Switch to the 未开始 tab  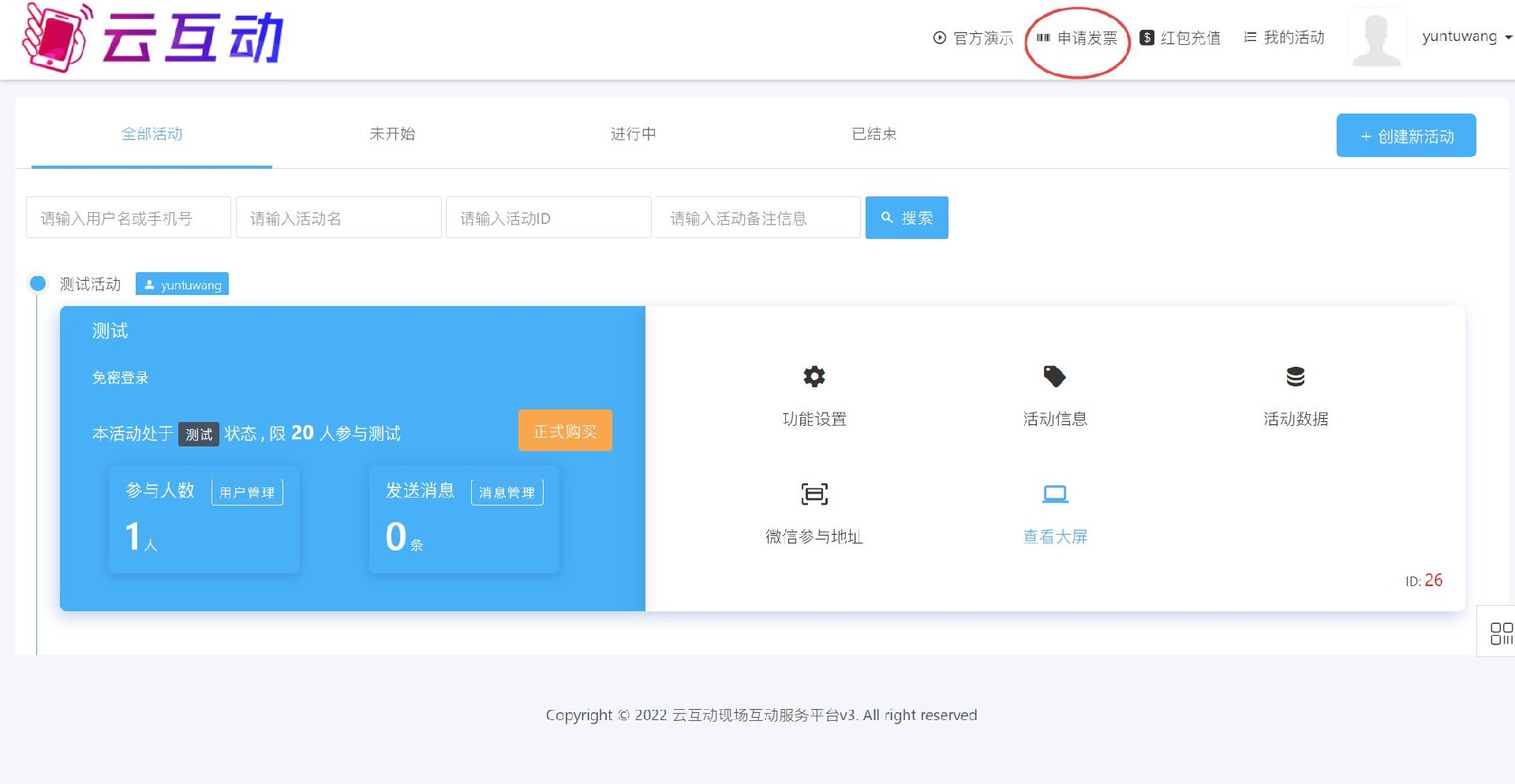click(x=392, y=134)
